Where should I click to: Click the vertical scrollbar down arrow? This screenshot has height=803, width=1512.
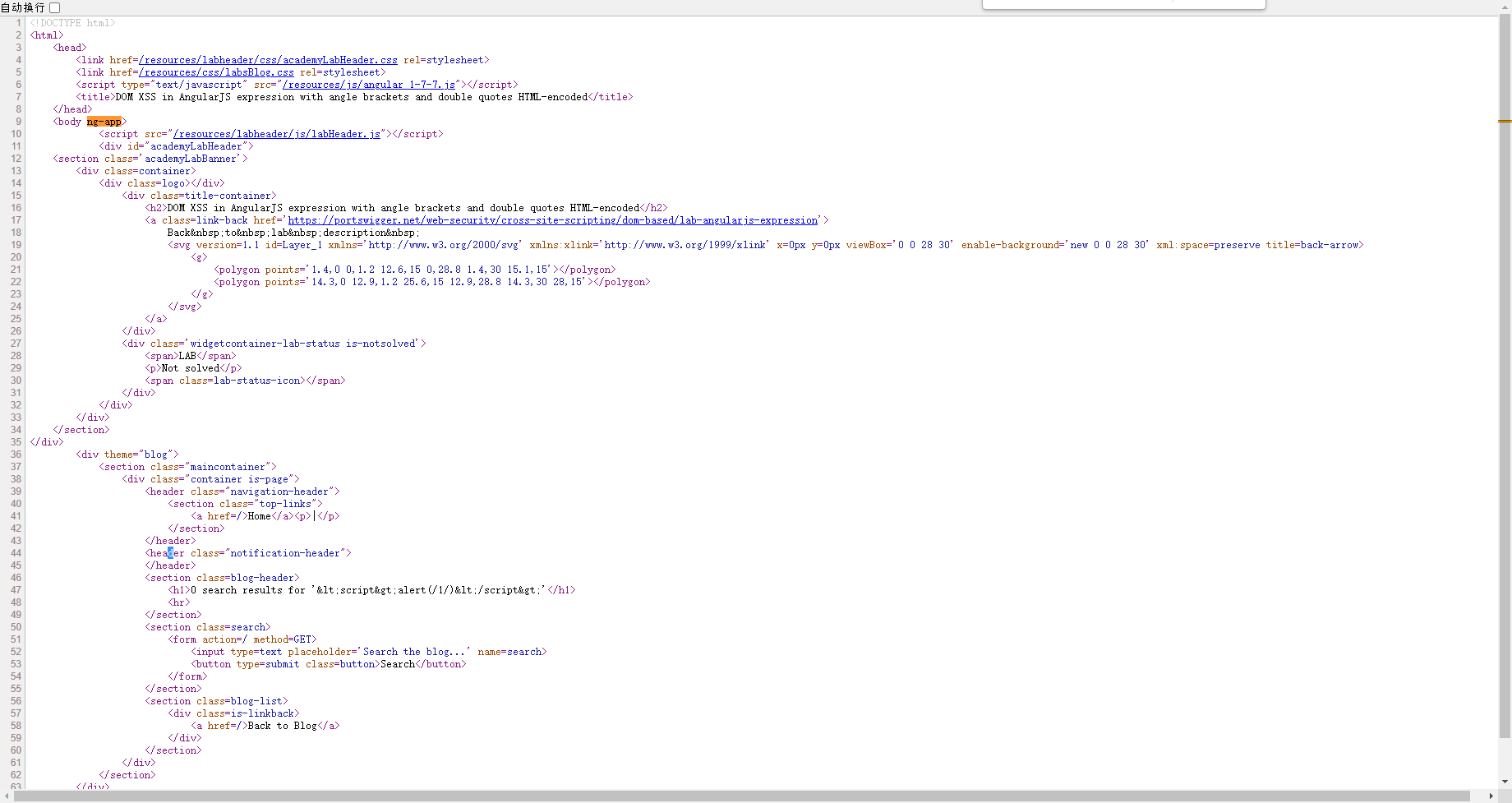pos(1505,782)
